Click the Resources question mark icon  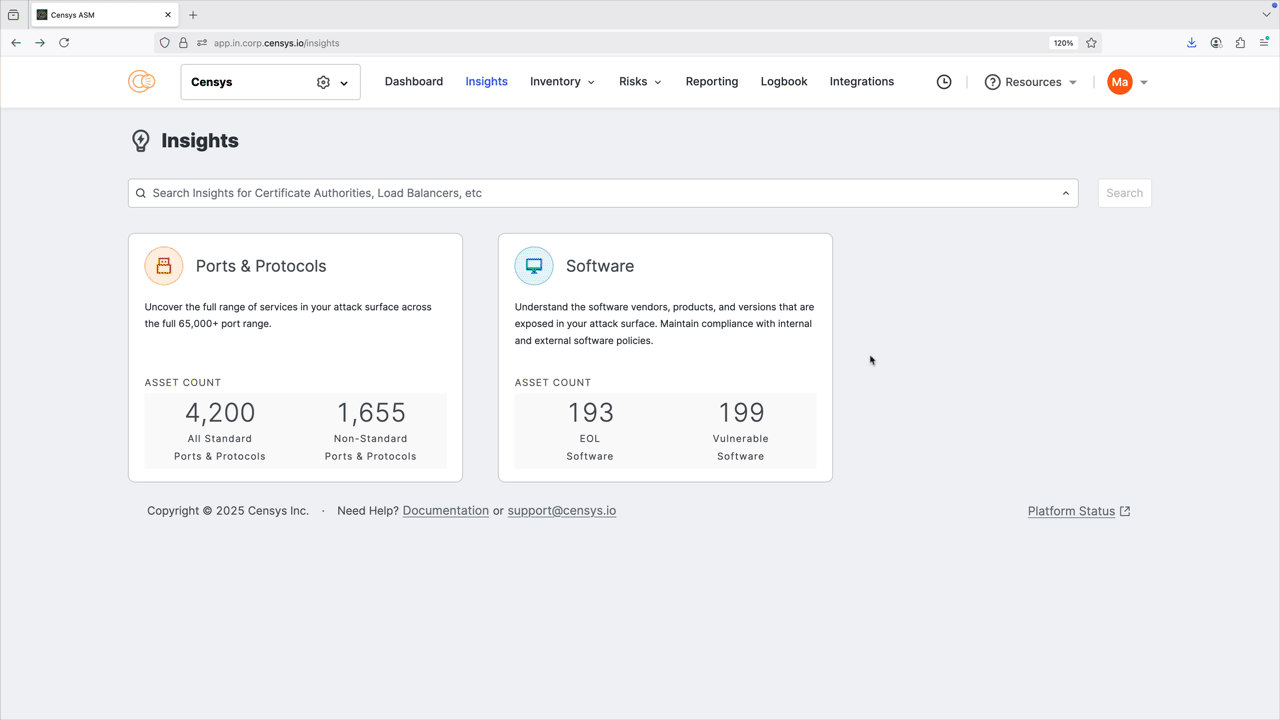pos(992,82)
